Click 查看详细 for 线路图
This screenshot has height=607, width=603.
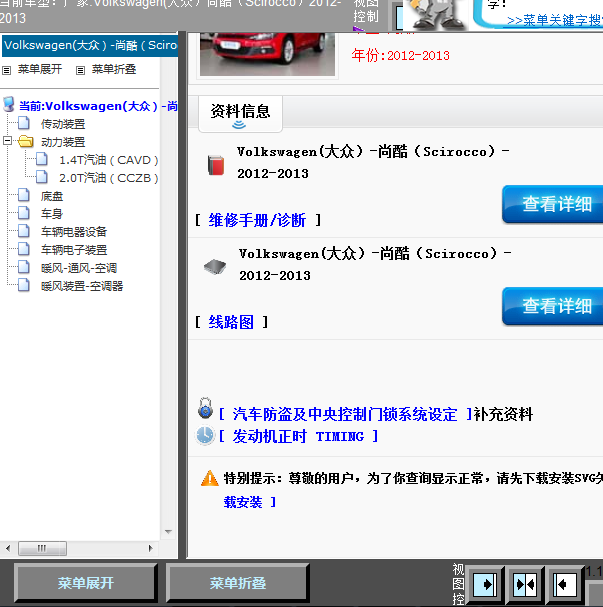553,306
